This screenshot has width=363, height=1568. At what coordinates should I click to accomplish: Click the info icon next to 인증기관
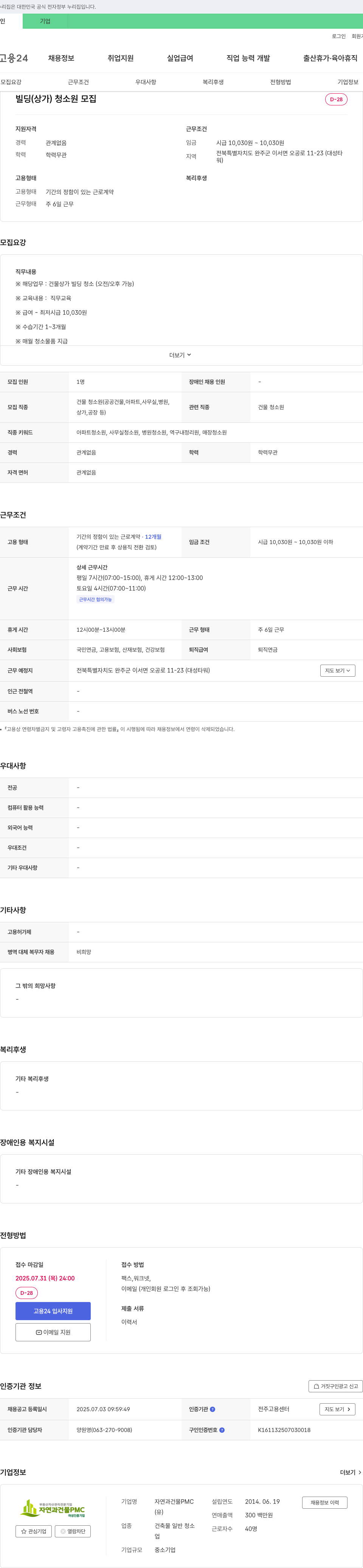[213, 1409]
